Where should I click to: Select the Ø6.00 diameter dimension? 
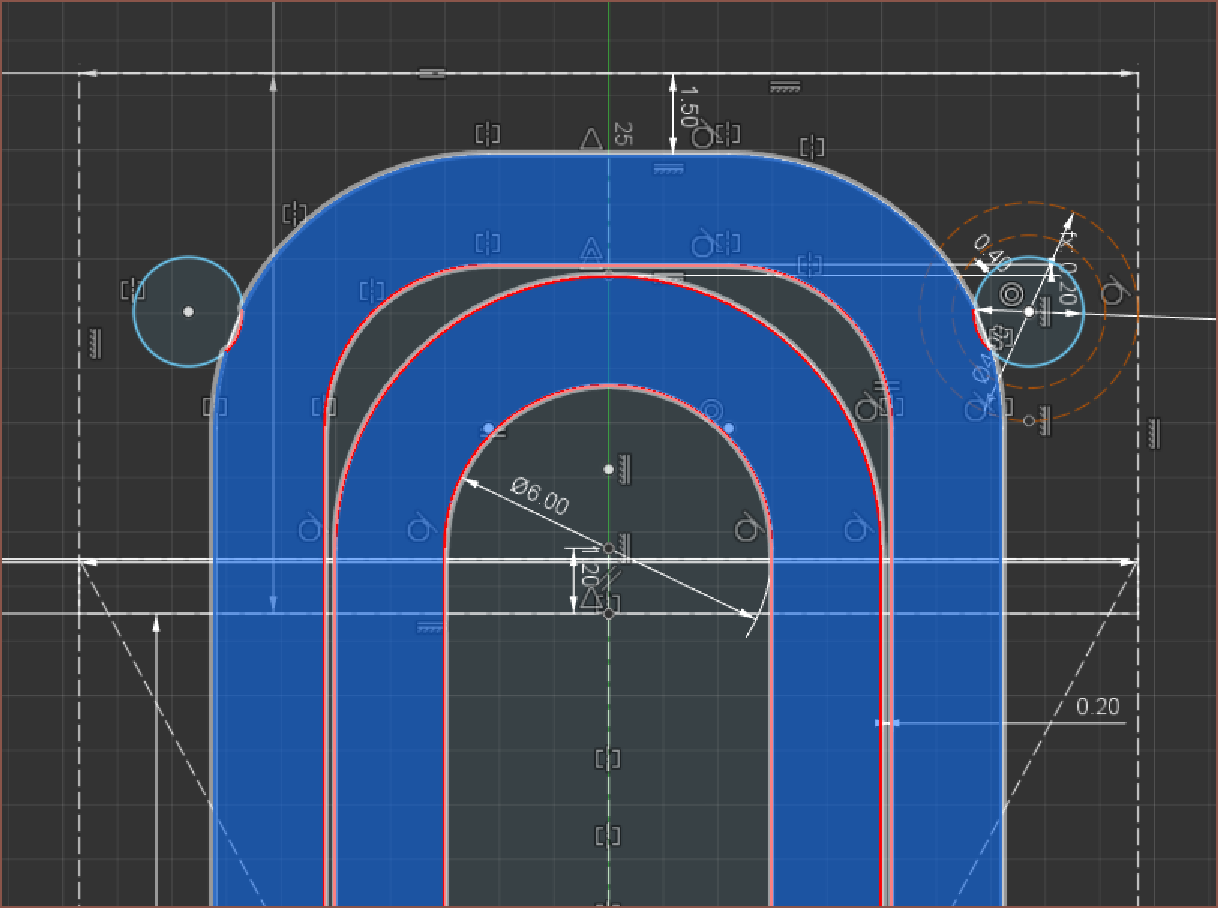pyautogui.click(x=540, y=496)
